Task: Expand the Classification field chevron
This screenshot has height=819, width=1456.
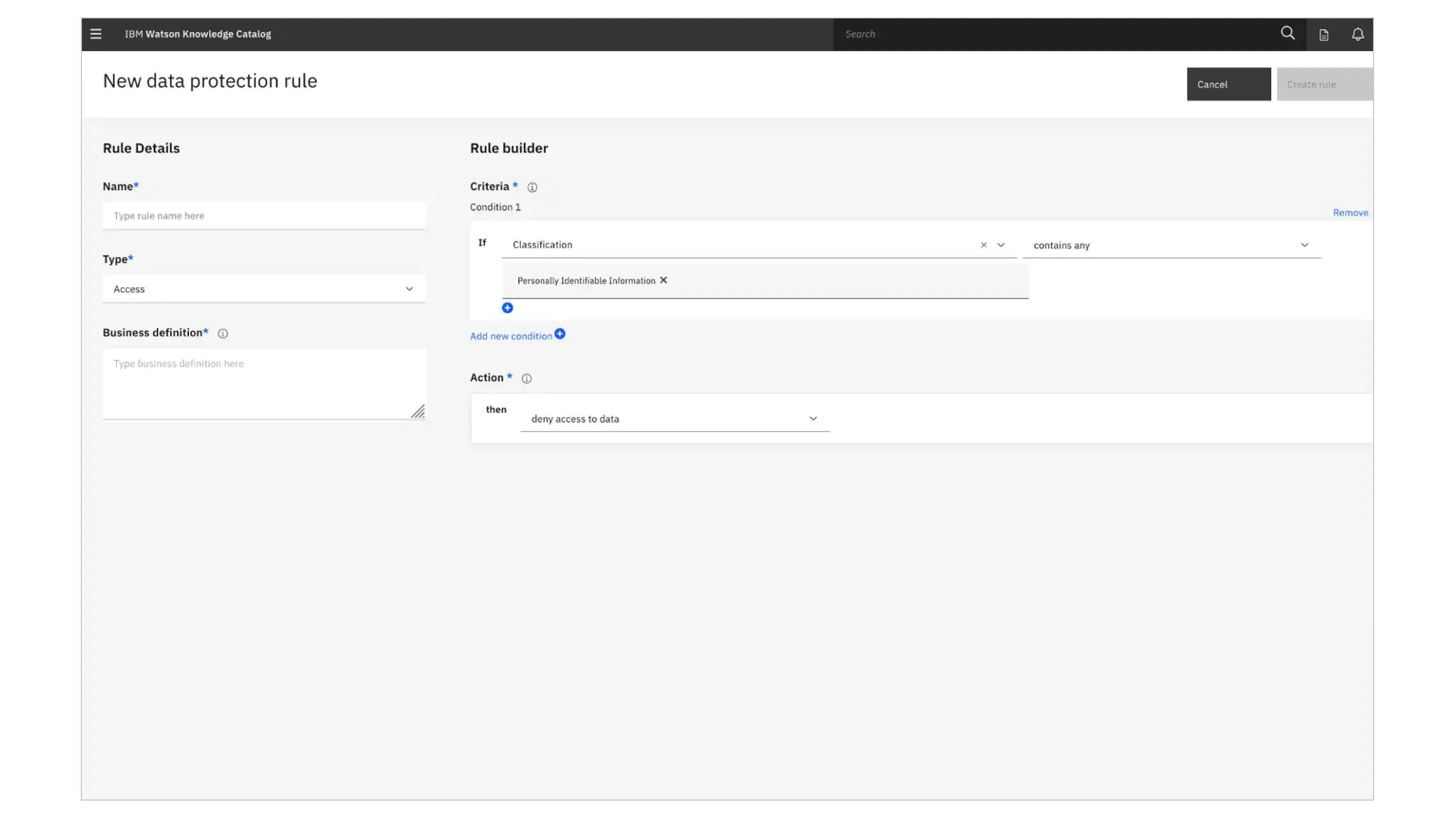Action: pos(1001,245)
